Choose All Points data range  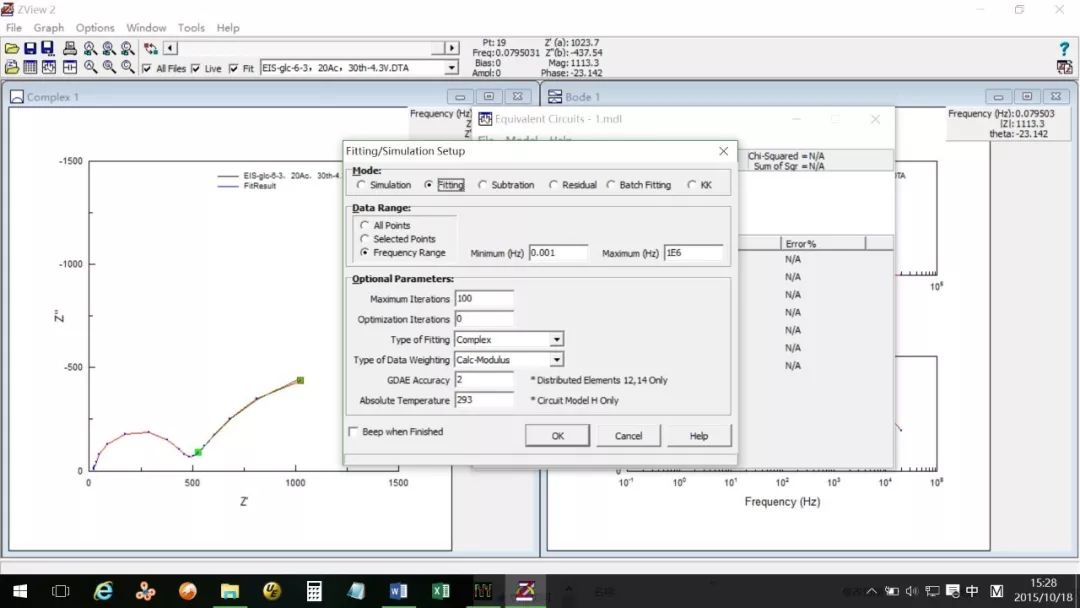coord(365,225)
